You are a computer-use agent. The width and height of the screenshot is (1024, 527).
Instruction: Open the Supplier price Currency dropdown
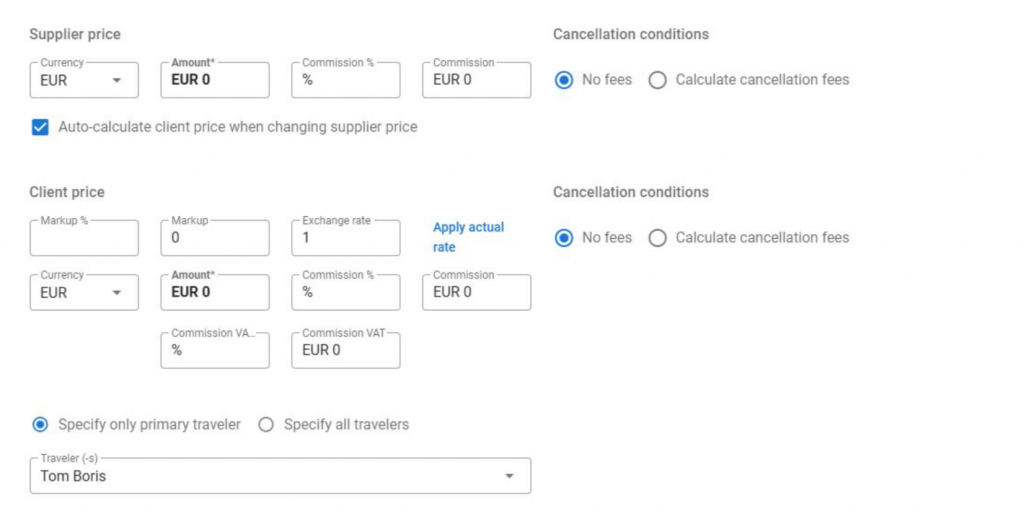84,80
